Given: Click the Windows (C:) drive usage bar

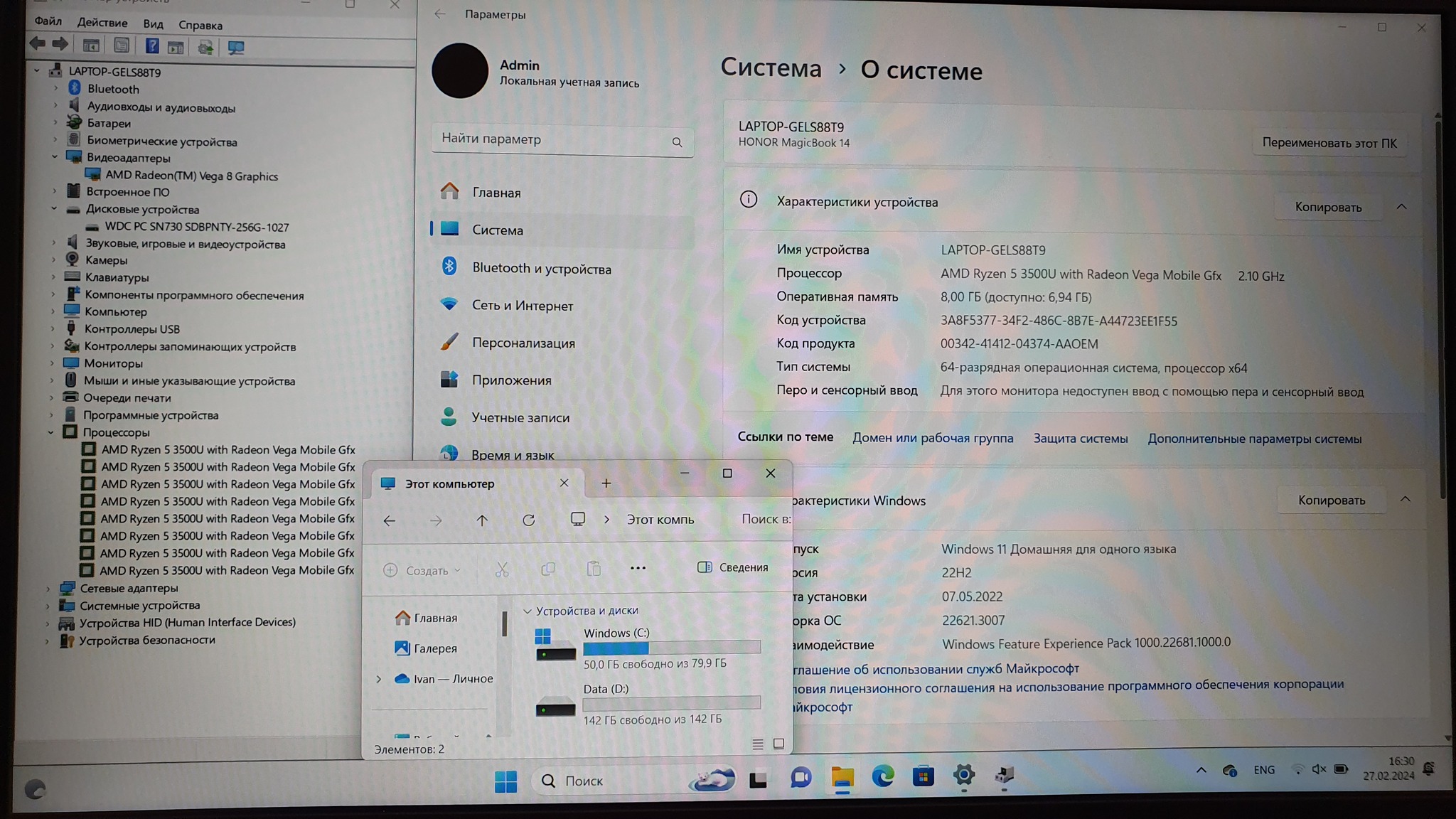Looking at the screenshot, I should point(671,648).
